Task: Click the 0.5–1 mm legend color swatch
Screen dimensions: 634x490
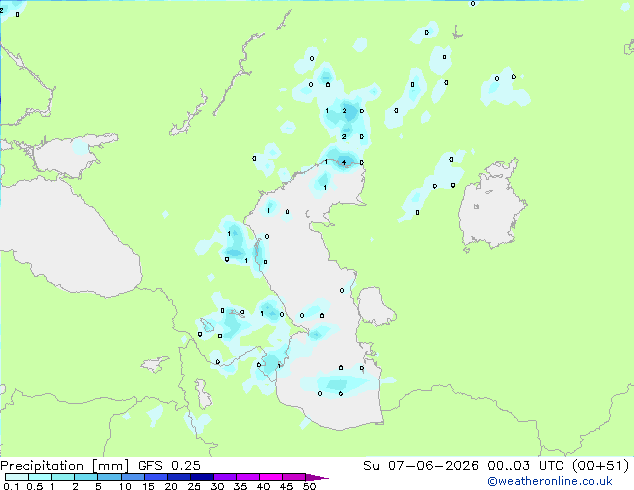Action: point(40,477)
